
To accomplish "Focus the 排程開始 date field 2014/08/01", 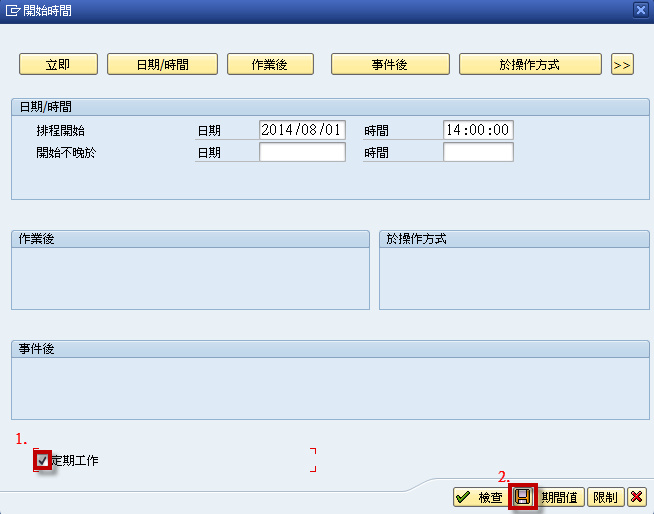I will pos(302,130).
